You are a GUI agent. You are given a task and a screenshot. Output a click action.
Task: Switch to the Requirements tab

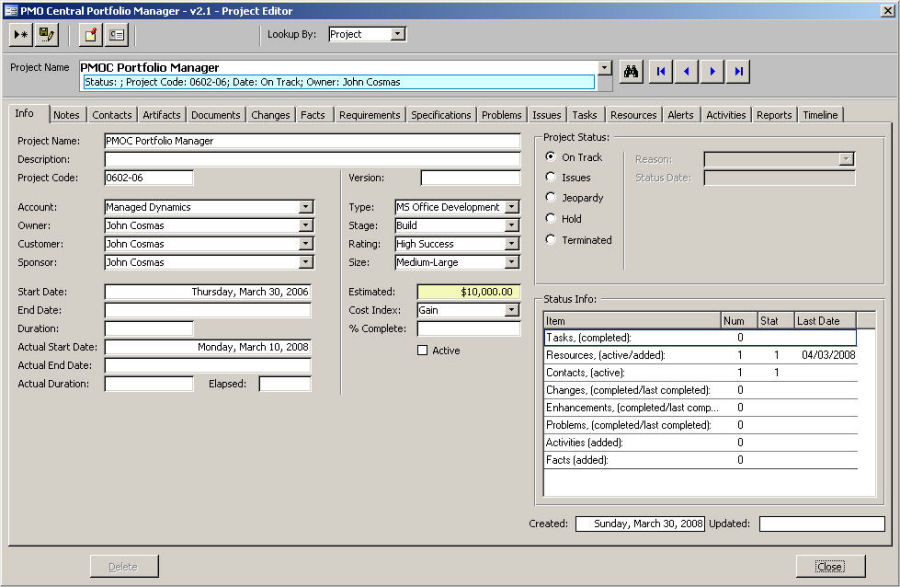(x=369, y=115)
